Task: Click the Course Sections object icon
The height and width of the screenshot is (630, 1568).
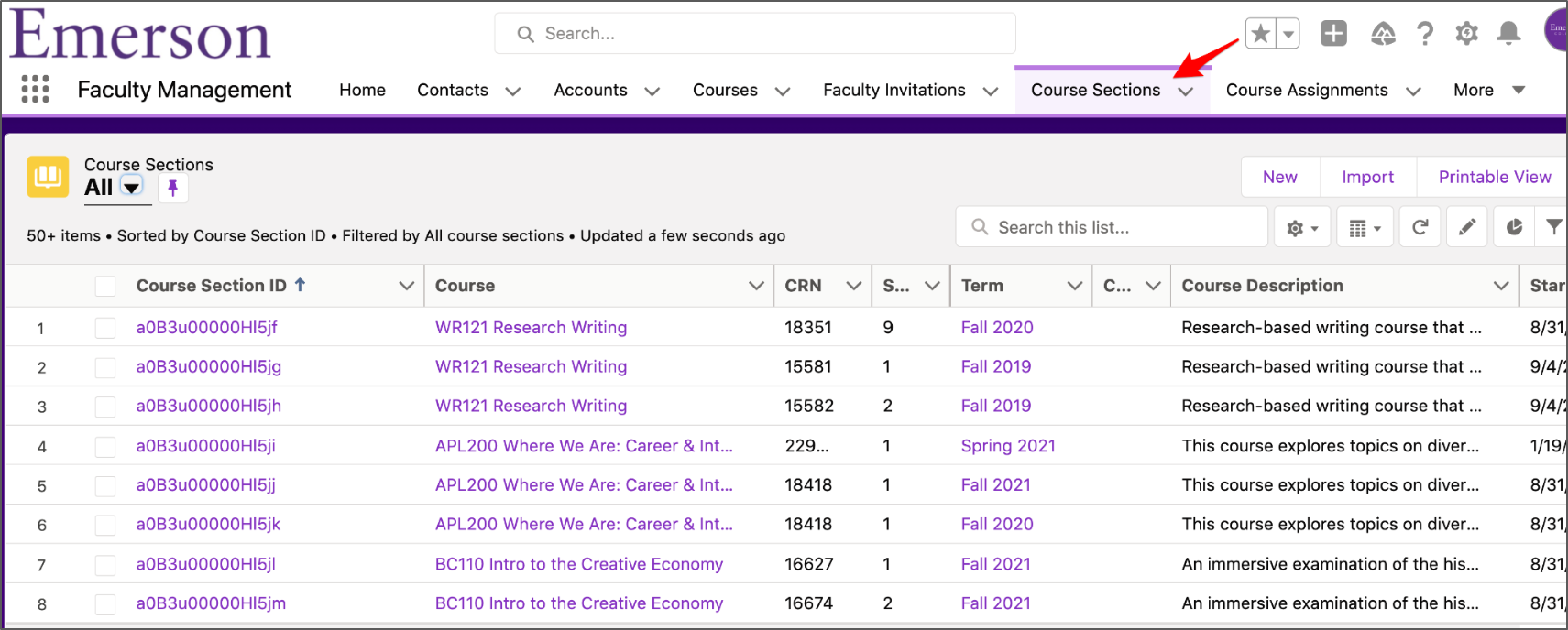Action: coord(48,177)
